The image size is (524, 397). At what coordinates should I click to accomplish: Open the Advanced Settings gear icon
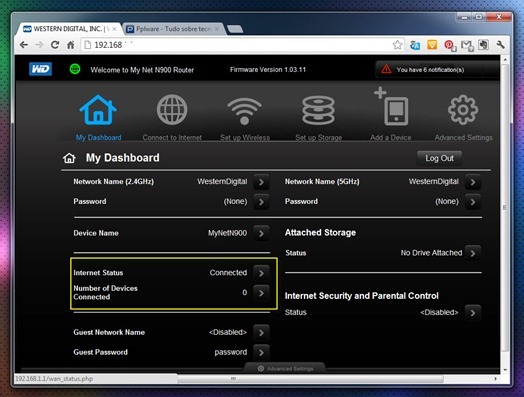(x=463, y=110)
